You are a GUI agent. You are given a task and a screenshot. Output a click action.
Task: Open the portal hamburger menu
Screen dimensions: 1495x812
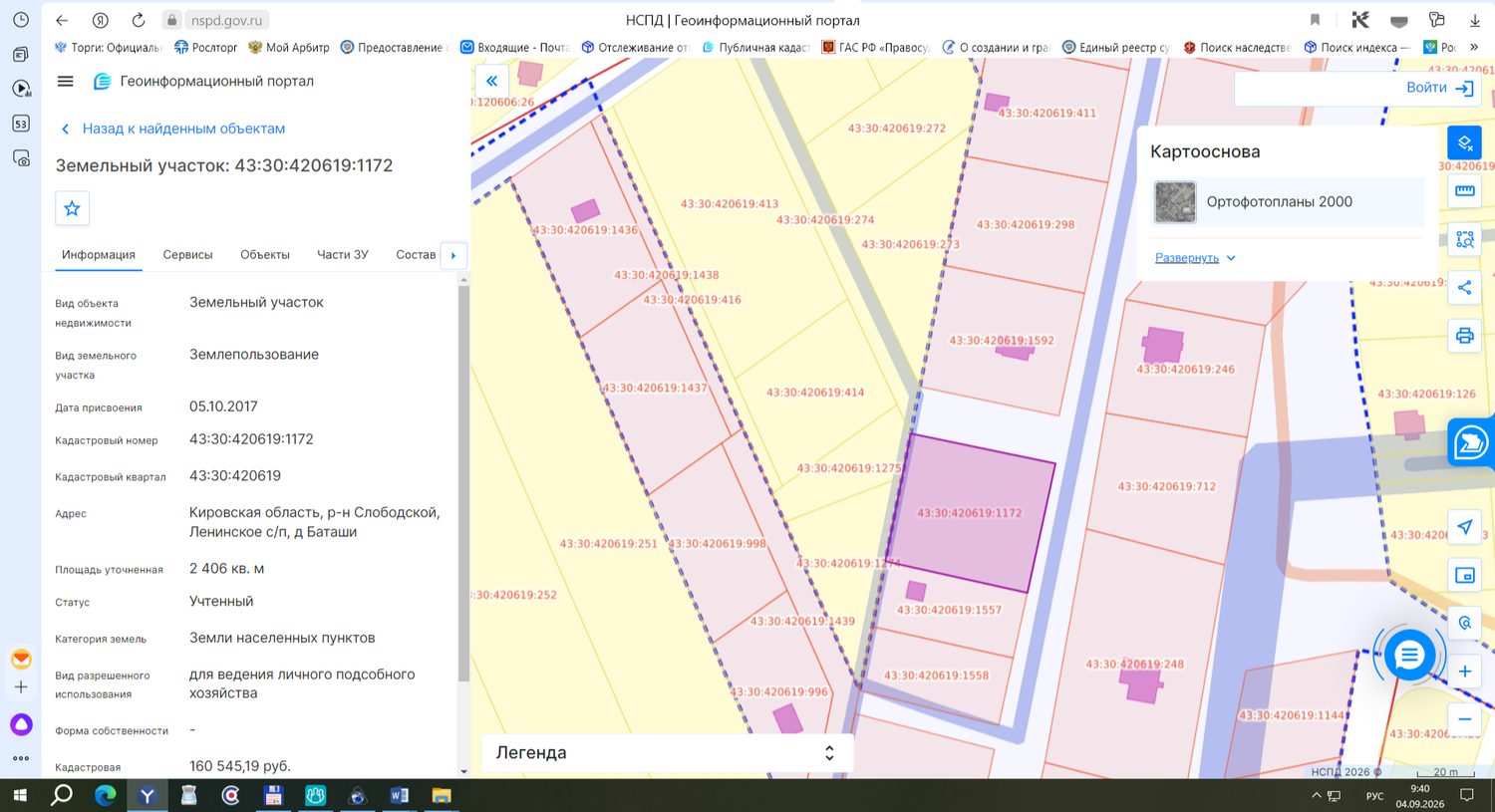point(66,82)
